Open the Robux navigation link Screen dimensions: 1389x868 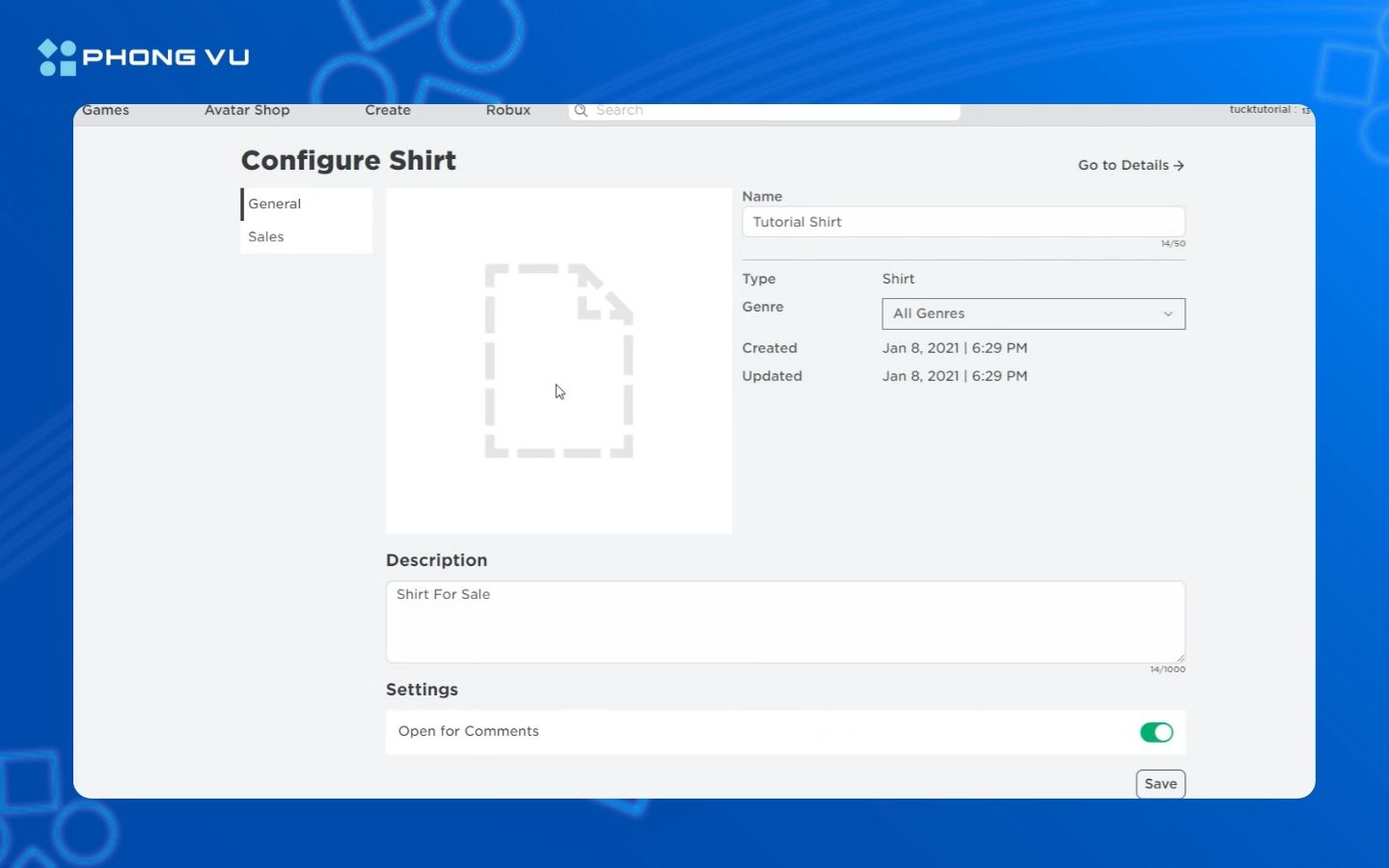pos(508,111)
